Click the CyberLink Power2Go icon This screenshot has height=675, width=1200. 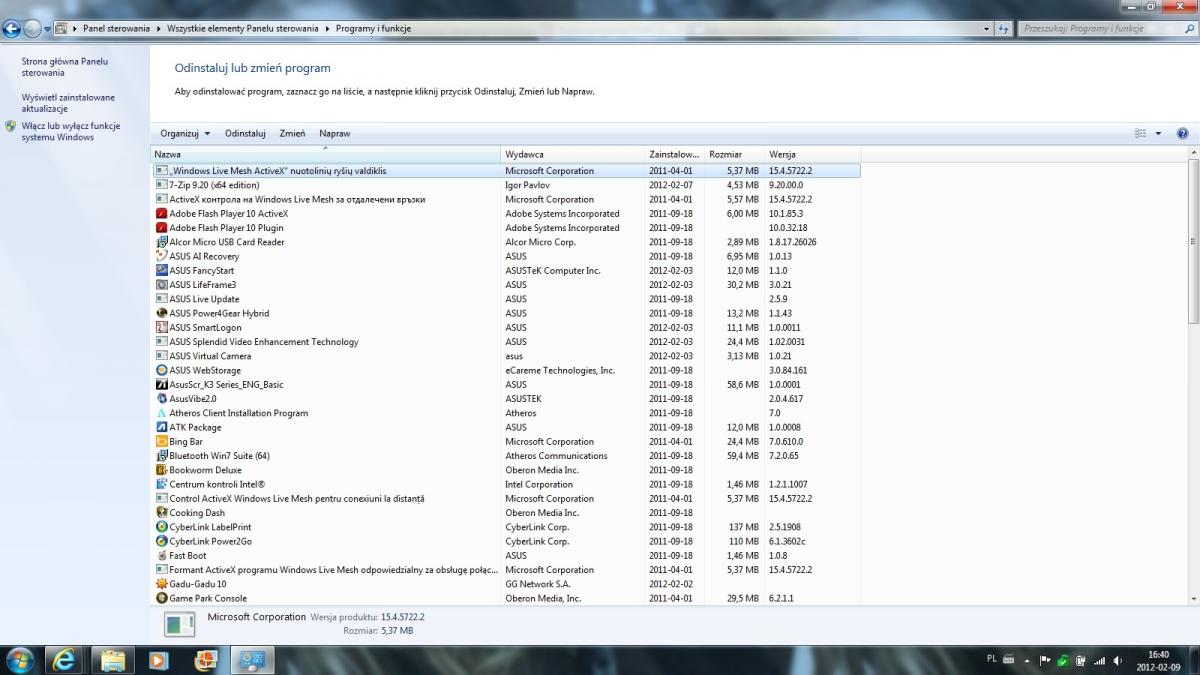[161, 541]
